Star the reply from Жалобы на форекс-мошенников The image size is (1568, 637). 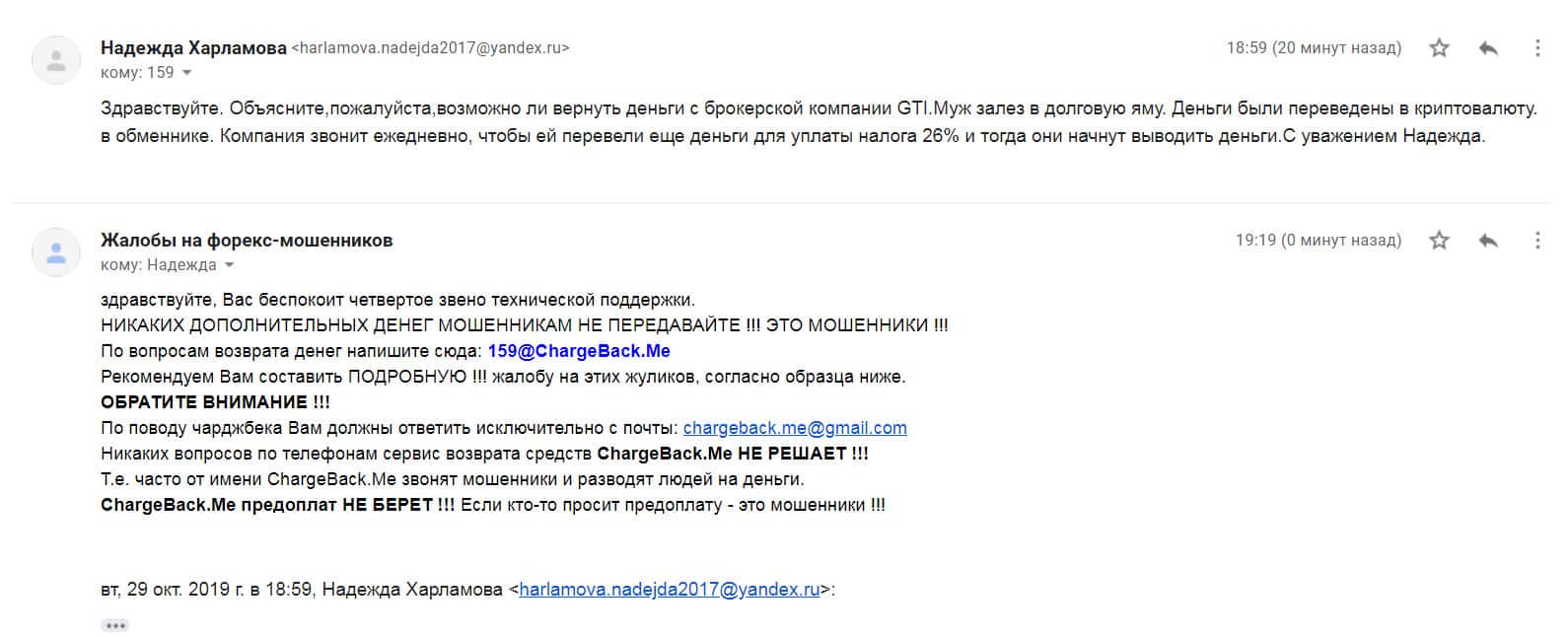[1439, 241]
